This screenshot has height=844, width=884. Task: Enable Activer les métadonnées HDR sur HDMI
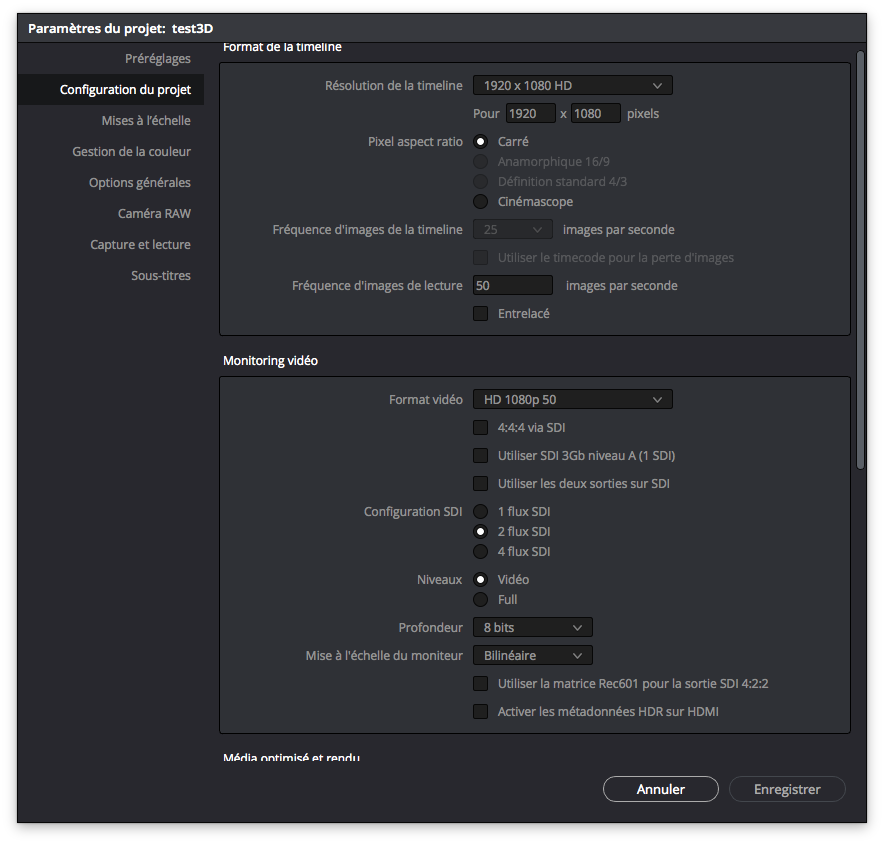click(481, 712)
